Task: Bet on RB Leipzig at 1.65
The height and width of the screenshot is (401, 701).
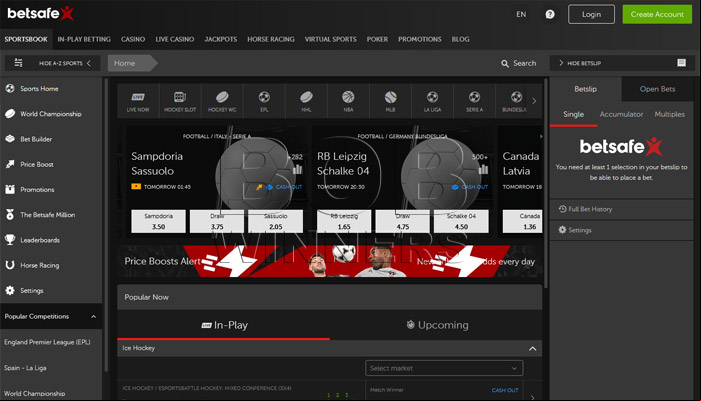Action: tap(344, 221)
